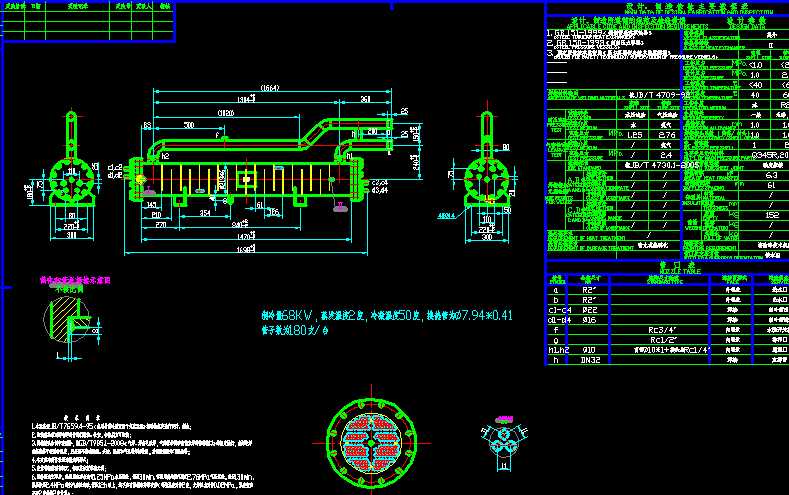Click the h1,h2 row label in nozzle table
789x495 pixels.
(559, 350)
